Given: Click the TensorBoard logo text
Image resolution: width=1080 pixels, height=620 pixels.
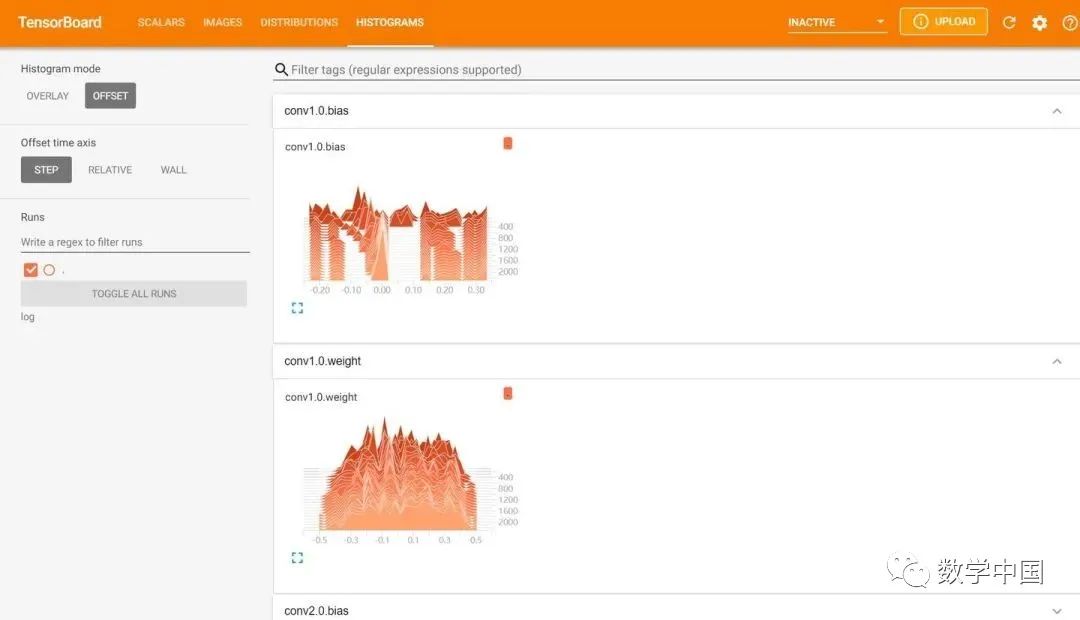Looking at the screenshot, I should (x=60, y=22).
